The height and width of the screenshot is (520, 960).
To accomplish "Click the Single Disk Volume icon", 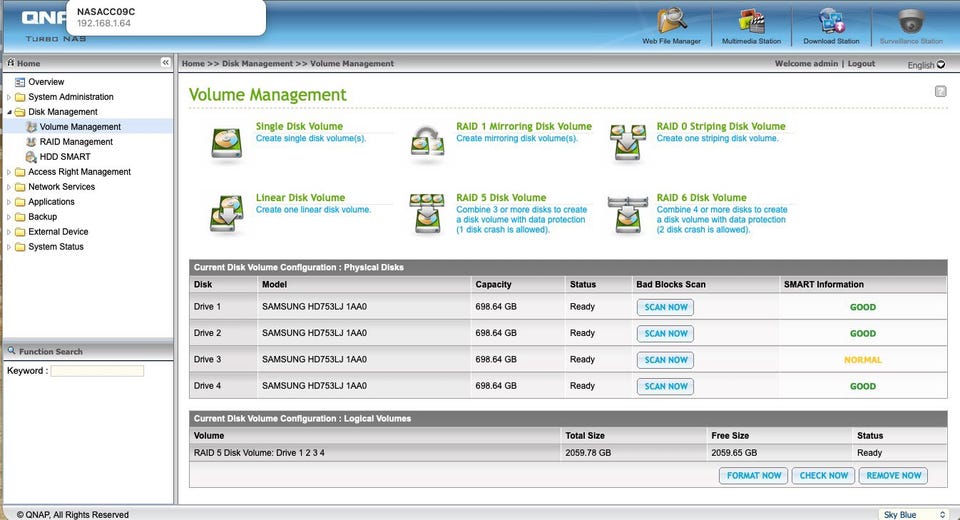I will pyautogui.click(x=226, y=142).
